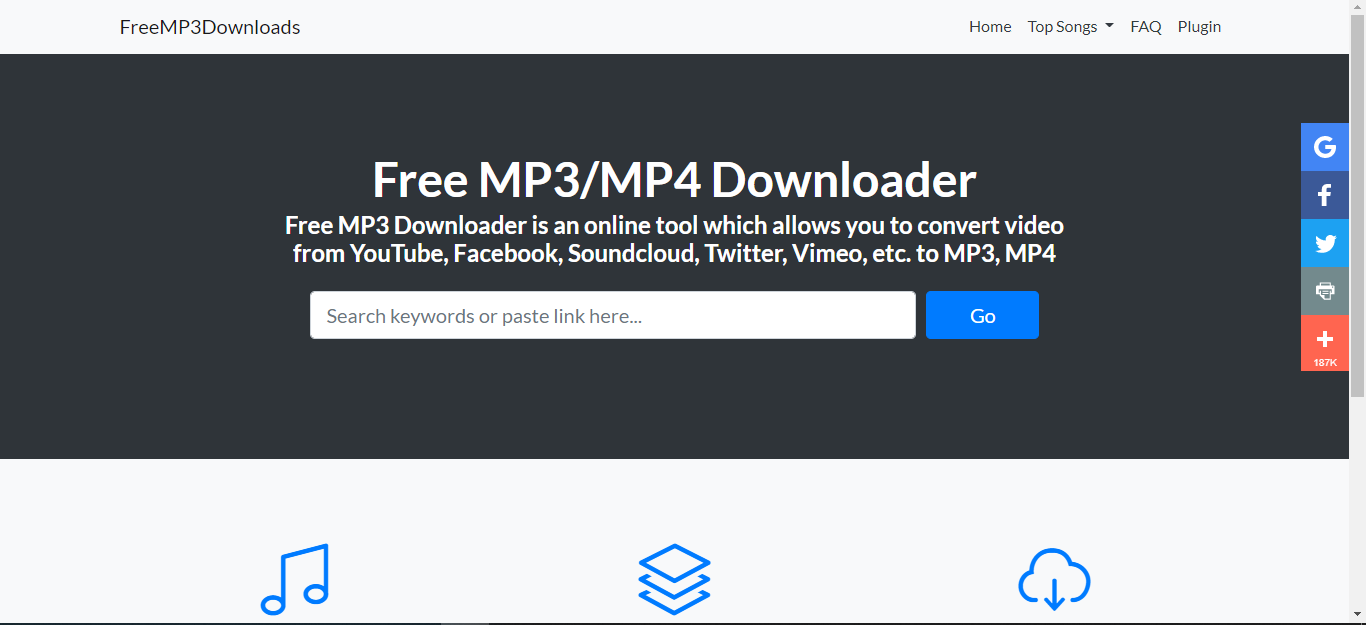
Task: Expand the Top Songs dropdown
Action: coord(1070,27)
